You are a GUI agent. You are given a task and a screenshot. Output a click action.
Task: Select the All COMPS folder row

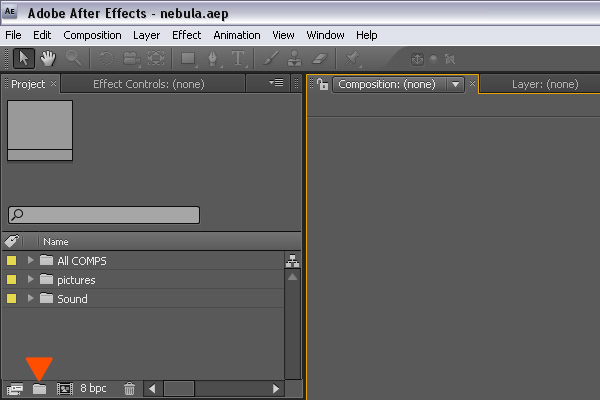point(143,261)
